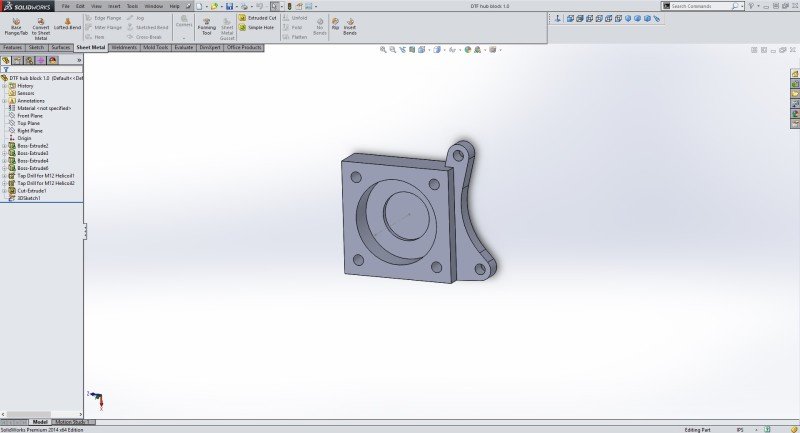This screenshot has height=433, width=800.
Task: Switch to the Sketch tab
Action: [x=36, y=47]
